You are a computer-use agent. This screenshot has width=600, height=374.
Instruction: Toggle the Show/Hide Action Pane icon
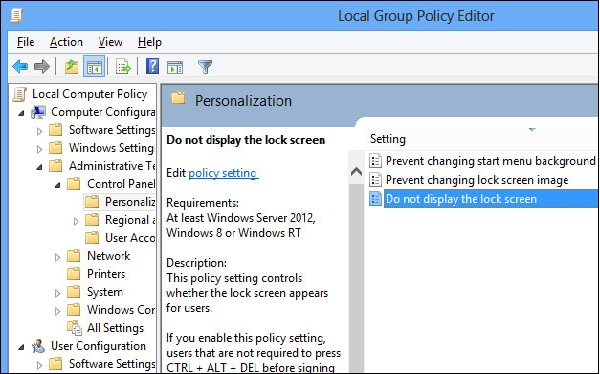point(175,67)
